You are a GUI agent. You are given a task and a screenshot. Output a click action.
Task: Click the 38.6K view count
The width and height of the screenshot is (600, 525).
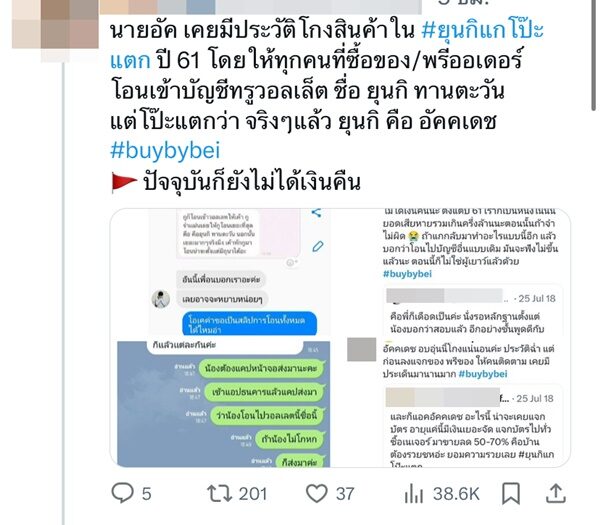[x=456, y=494]
